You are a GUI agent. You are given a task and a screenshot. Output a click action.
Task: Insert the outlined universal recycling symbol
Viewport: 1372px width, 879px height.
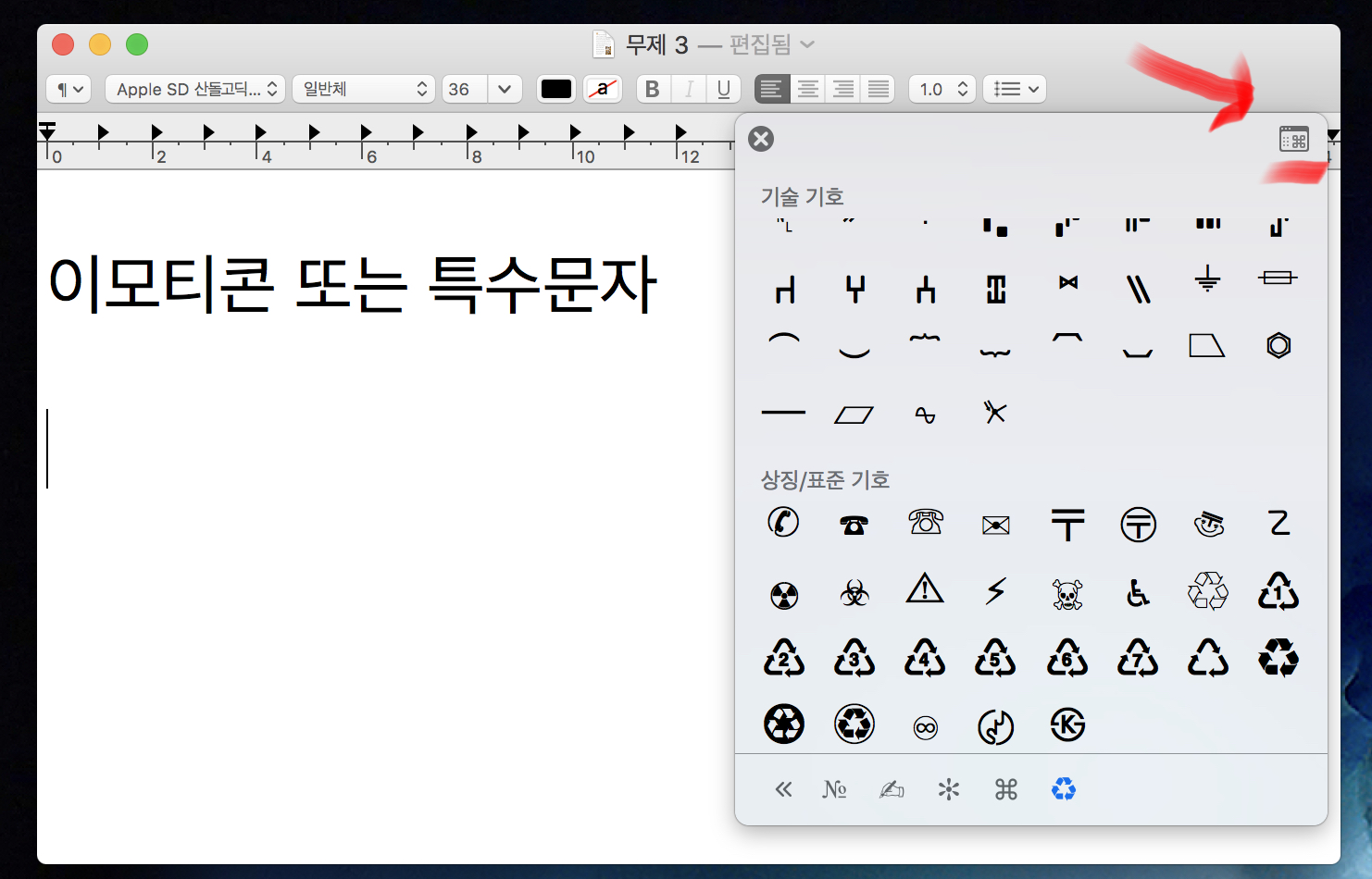[1208, 590]
